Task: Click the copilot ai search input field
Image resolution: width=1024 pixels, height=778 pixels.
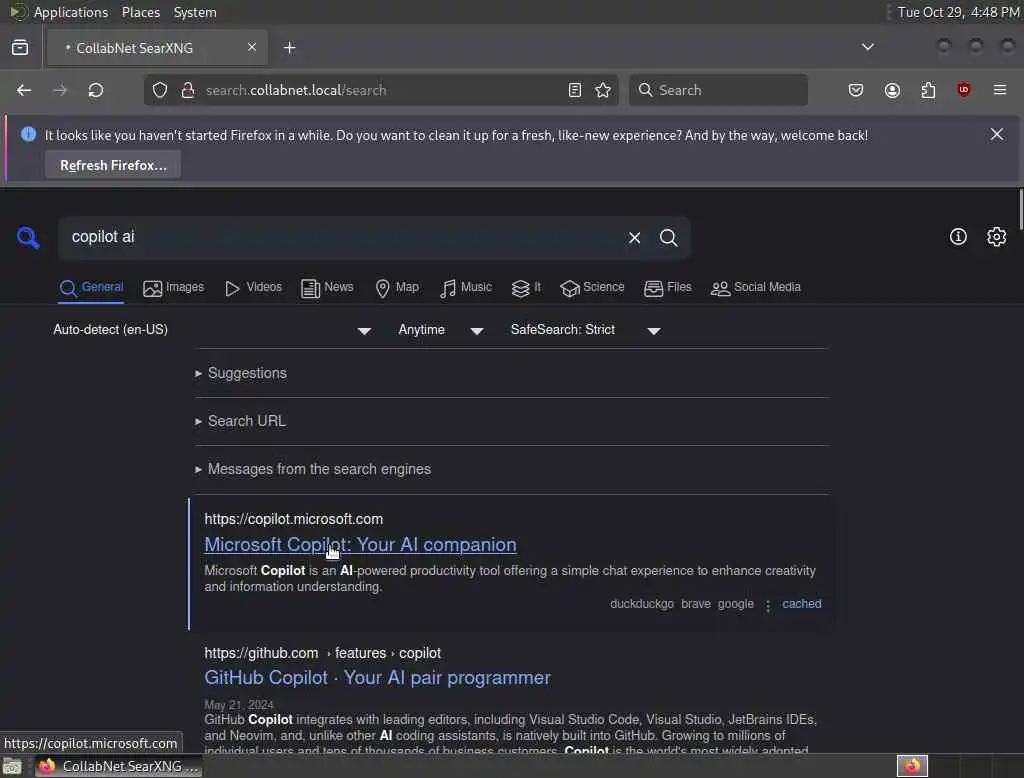Action: 343,237
